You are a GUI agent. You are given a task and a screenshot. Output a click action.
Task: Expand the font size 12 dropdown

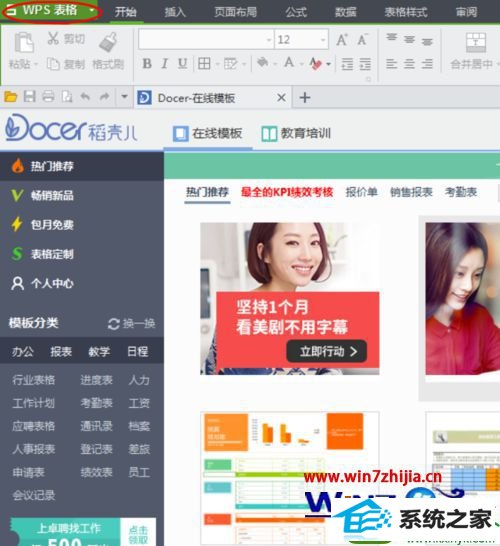click(323, 40)
